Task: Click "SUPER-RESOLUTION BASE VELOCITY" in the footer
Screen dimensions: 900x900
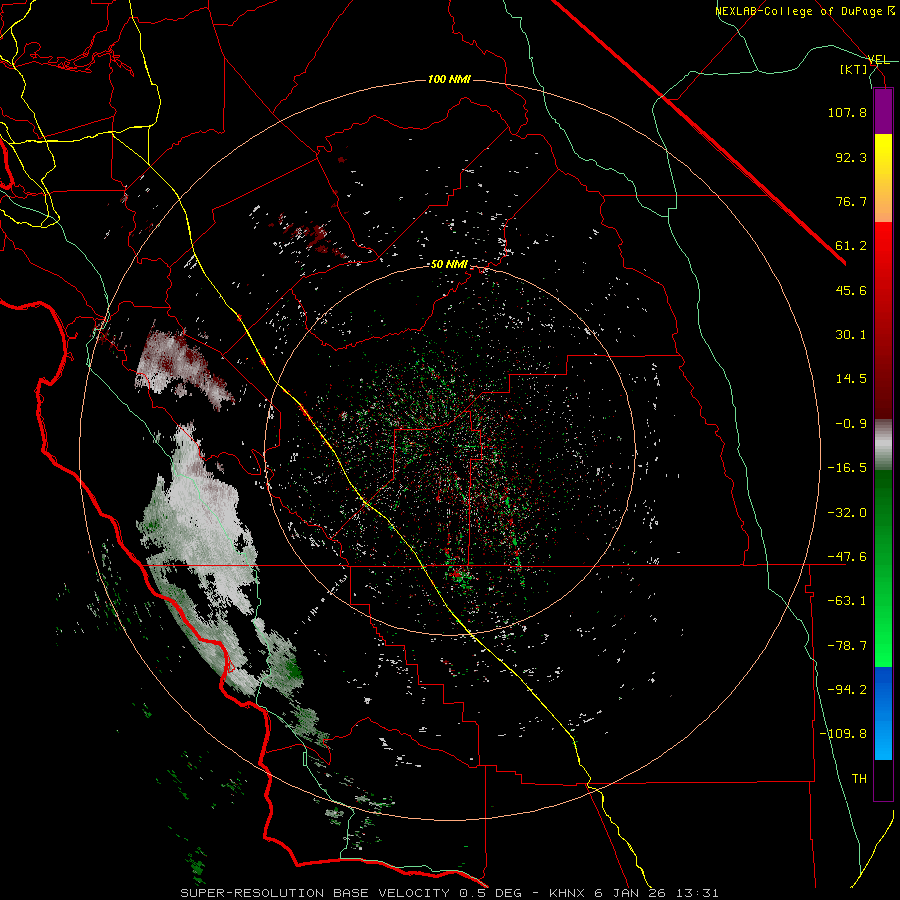Action: tap(315, 893)
